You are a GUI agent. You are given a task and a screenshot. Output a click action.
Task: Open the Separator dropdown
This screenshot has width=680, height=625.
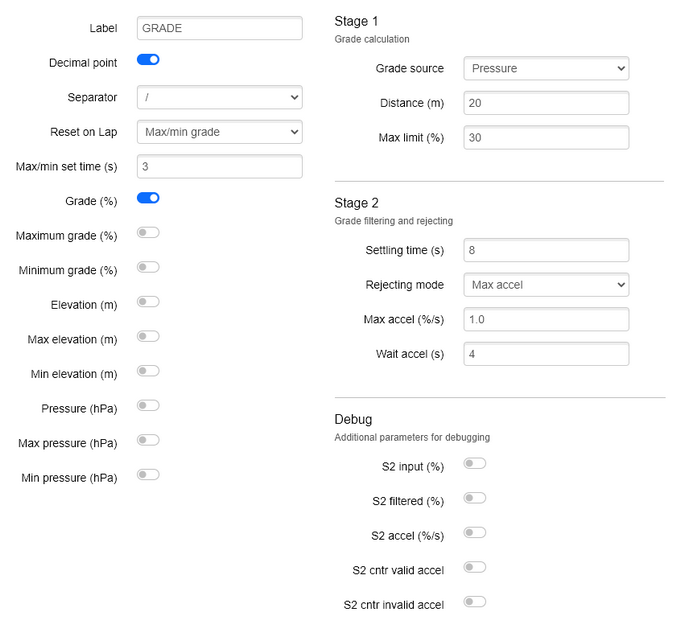tap(220, 97)
